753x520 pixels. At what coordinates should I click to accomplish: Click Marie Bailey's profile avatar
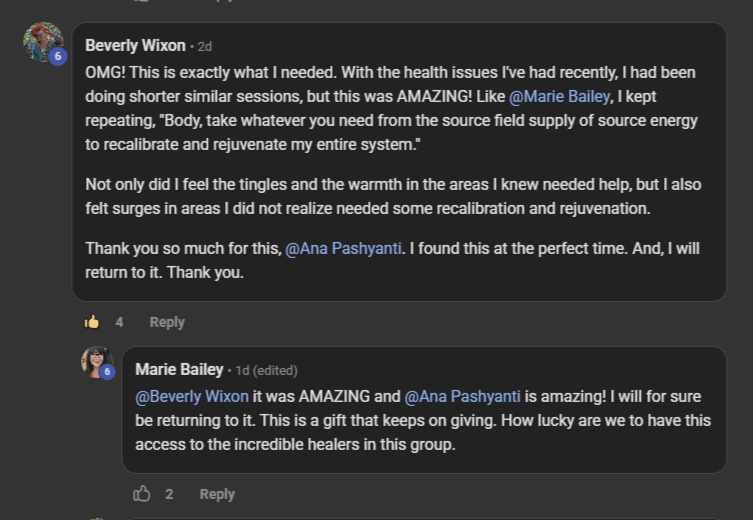pos(95,361)
